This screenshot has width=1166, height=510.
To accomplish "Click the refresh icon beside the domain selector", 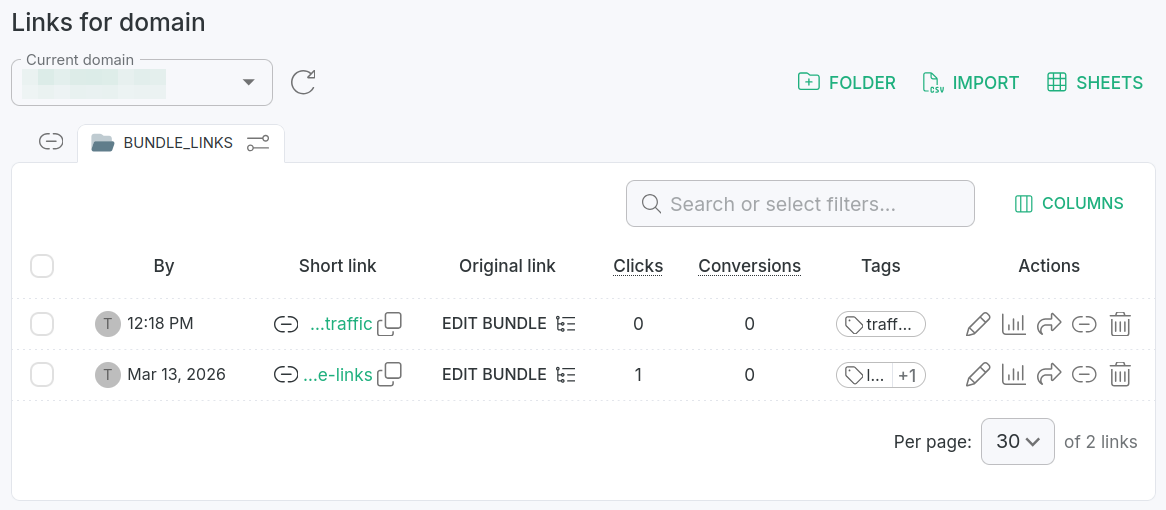I will point(303,82).
